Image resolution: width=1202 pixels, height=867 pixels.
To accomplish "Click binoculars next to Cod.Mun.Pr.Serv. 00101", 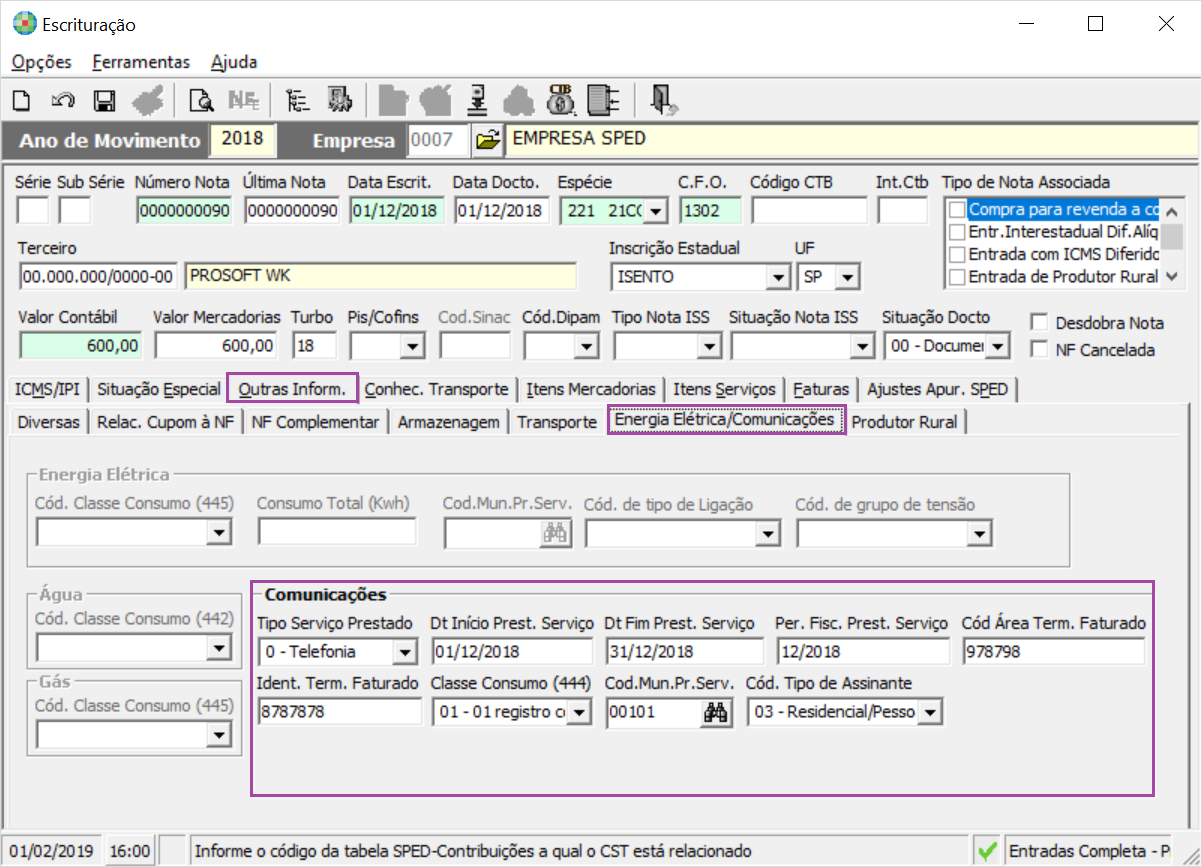I will coord(715,712).
